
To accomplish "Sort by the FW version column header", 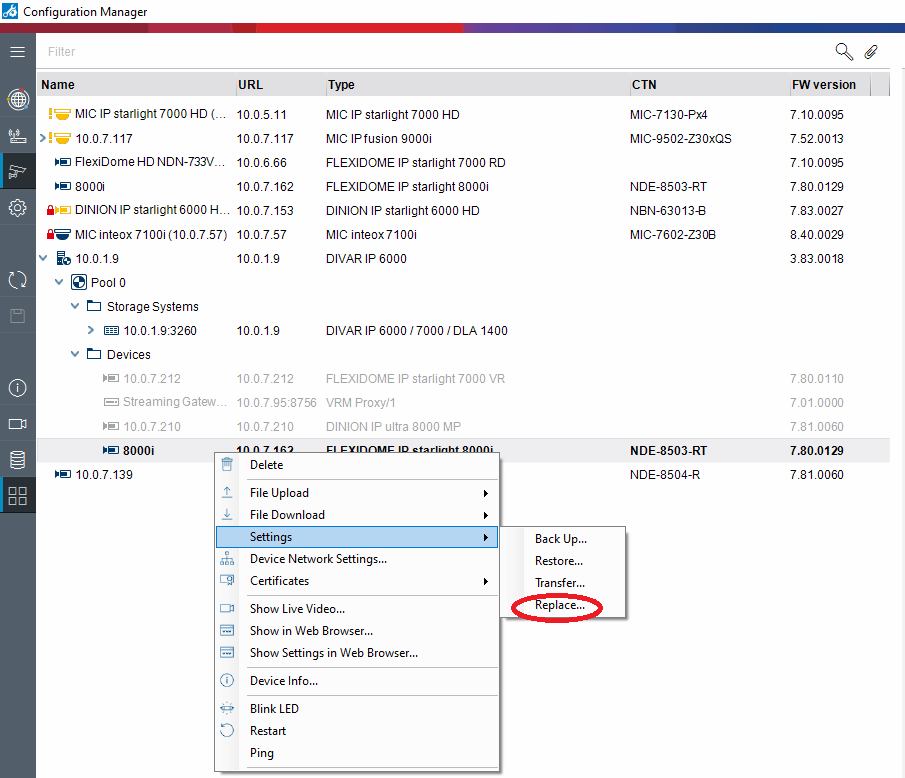I will 824,85.
